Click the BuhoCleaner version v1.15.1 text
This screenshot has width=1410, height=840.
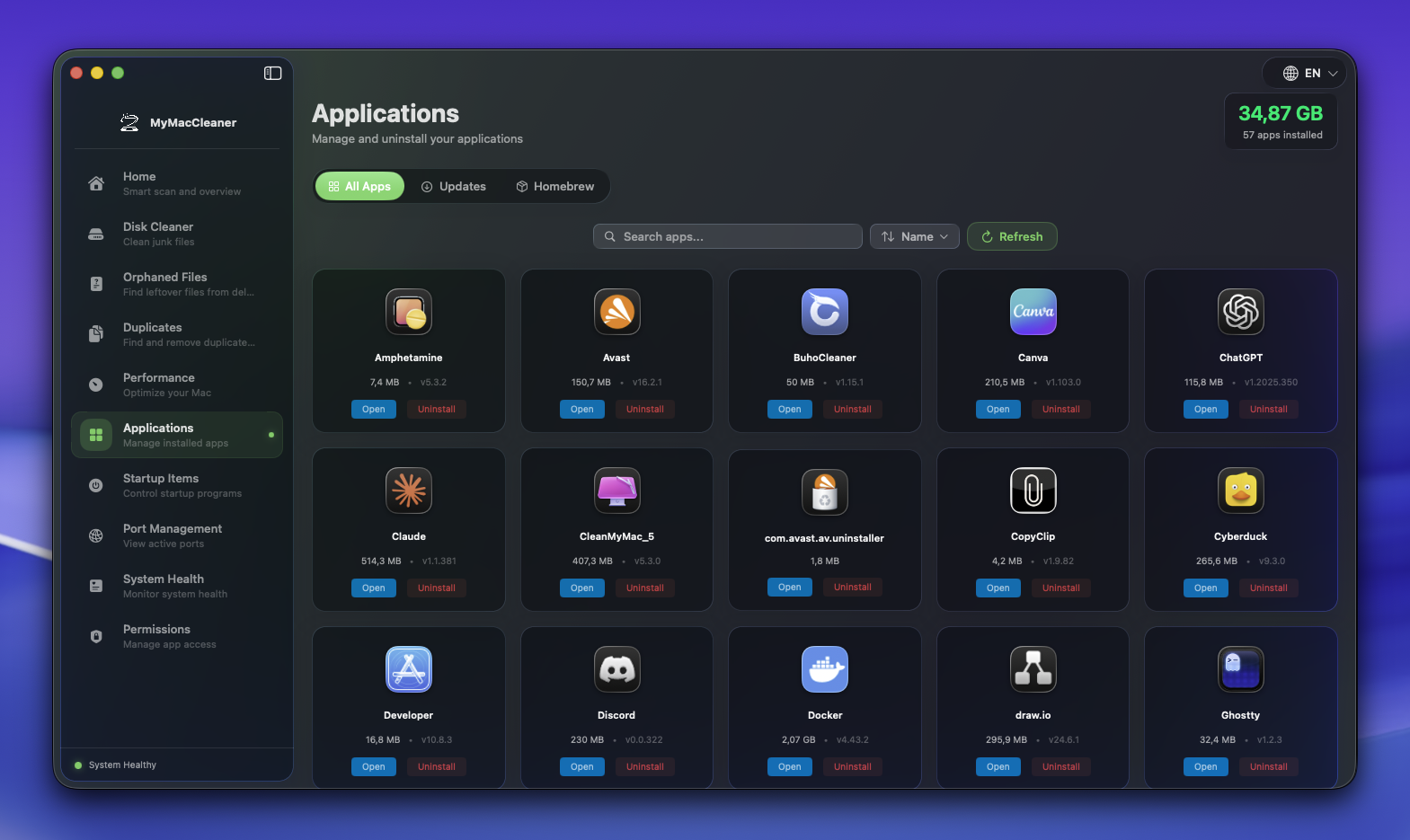[849, 382]
